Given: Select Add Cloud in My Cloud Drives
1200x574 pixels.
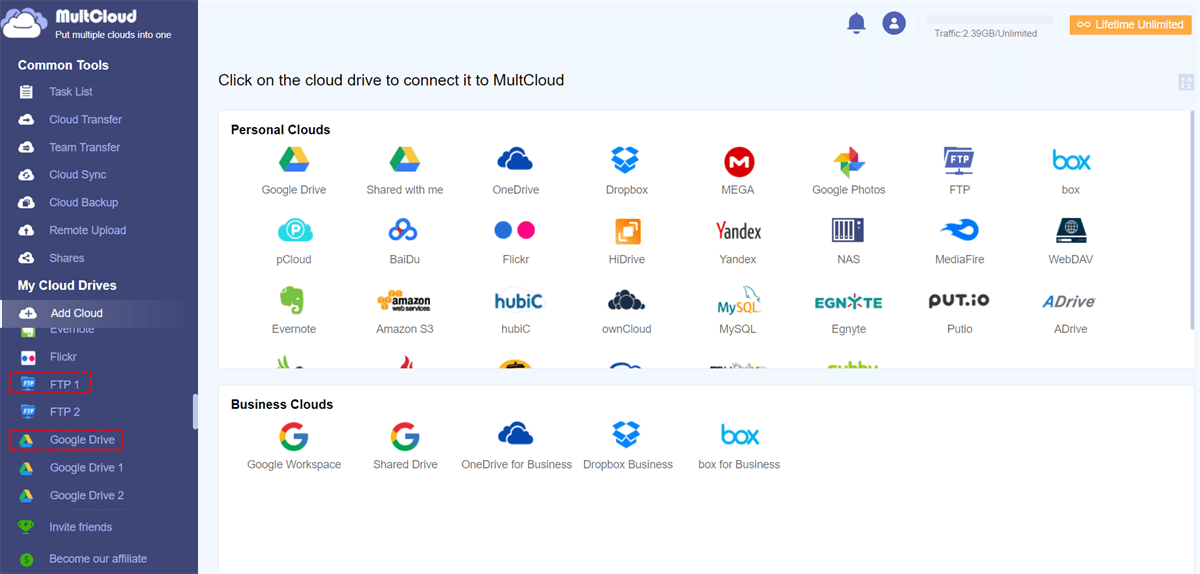Looking at the screenshot, I should click(x=99, y=313).
